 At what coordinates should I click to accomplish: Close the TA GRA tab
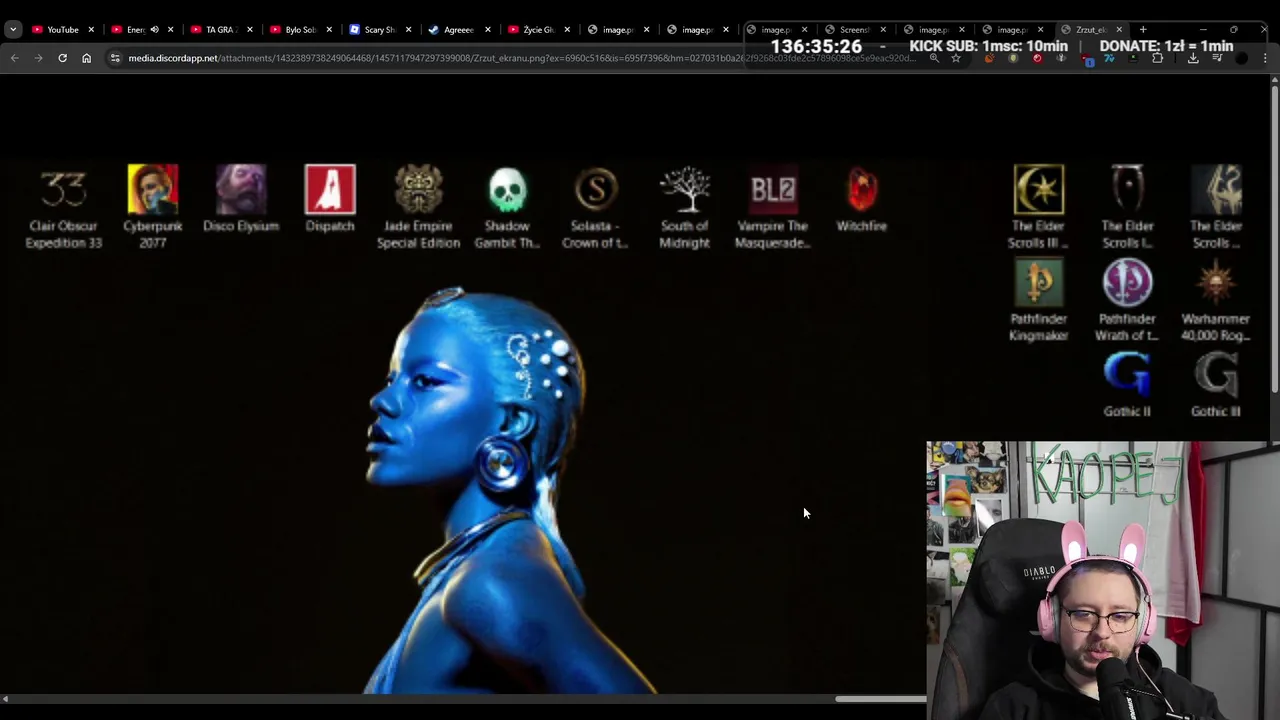[250, 30]
